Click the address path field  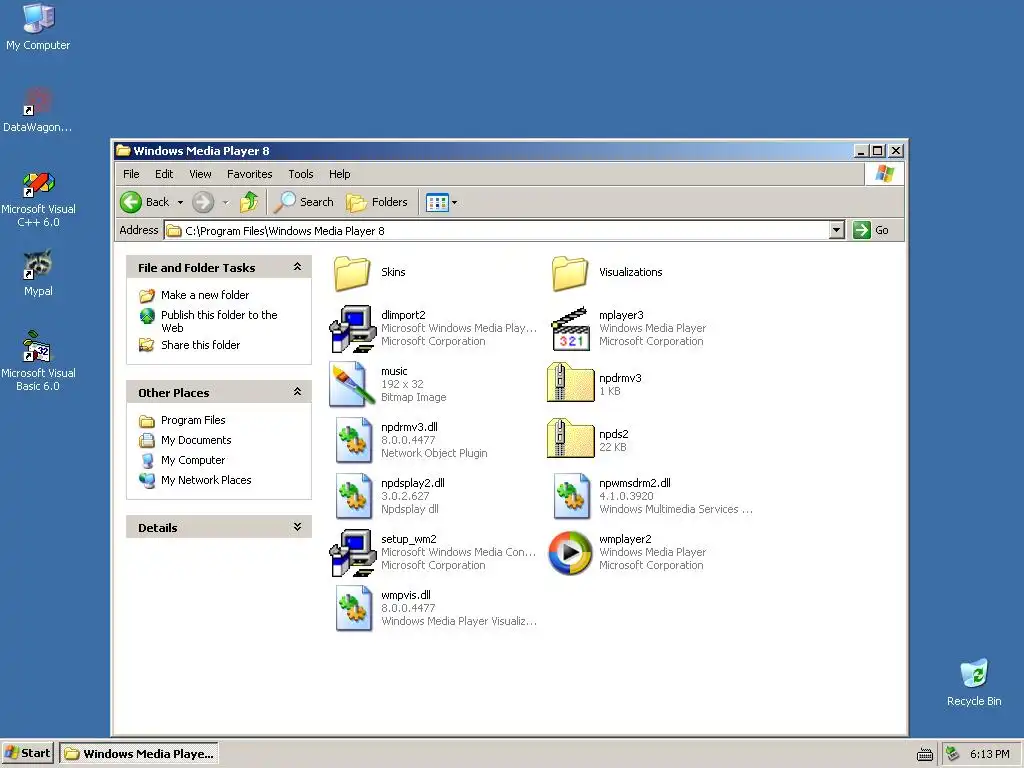click(x=496, y=231)
